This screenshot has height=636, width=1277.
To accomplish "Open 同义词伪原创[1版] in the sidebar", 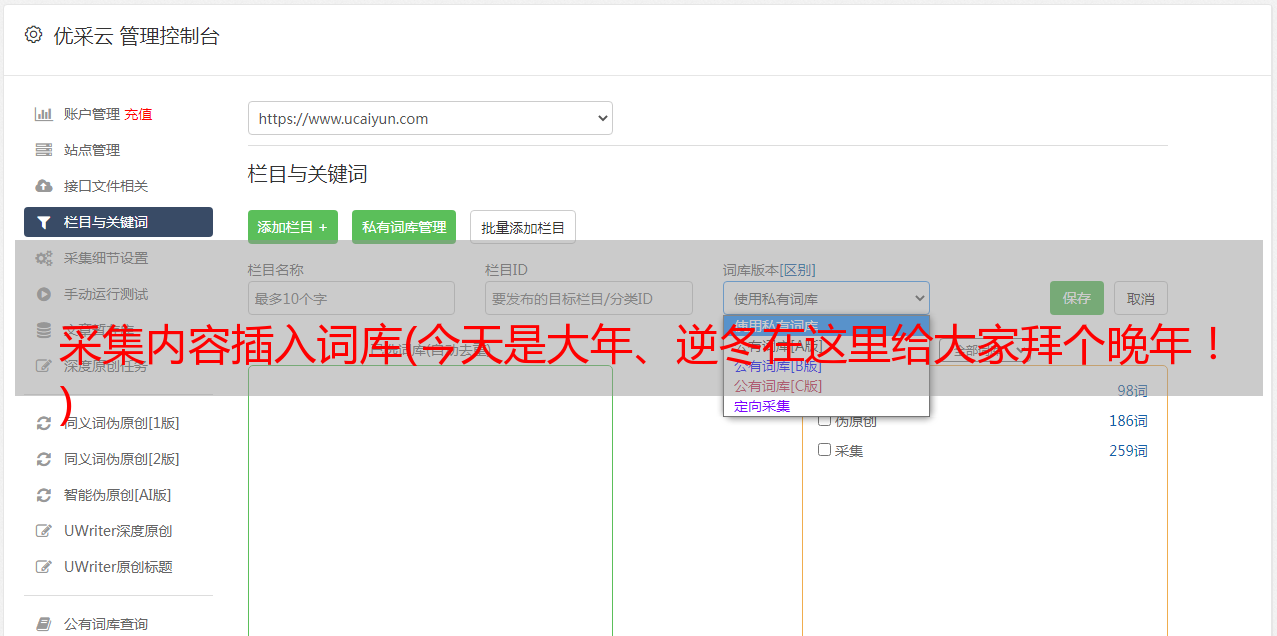I will 122,423.
